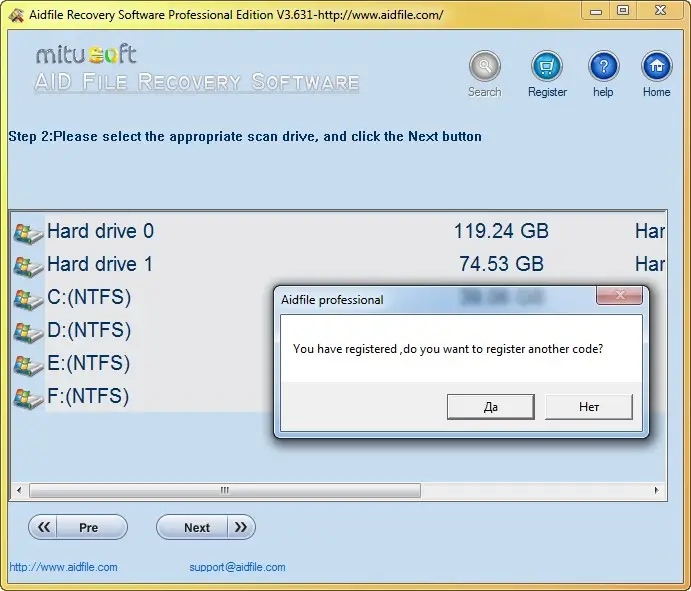Select the Hard drive 0 drive icon

coord(28,233)
